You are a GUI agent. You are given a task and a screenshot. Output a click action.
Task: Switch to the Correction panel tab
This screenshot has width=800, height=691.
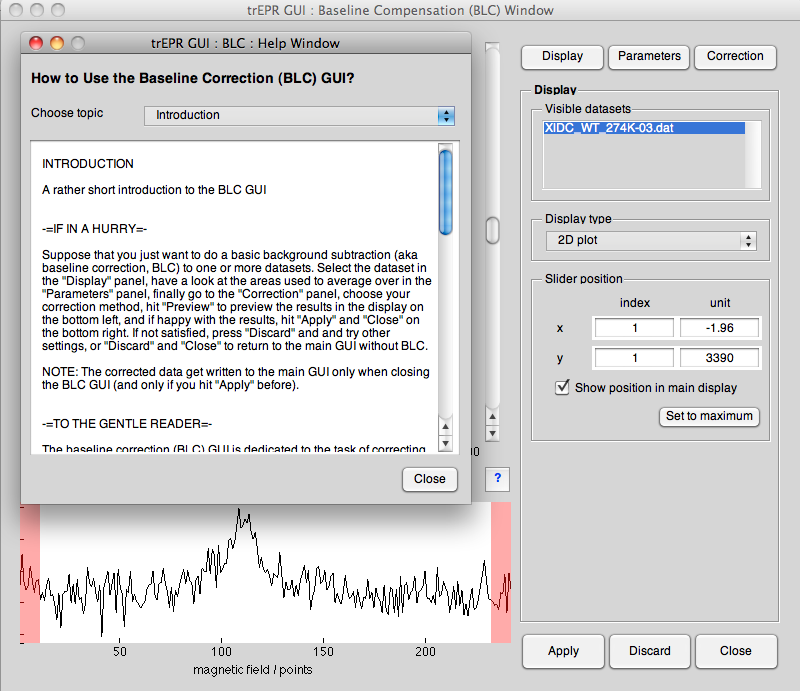click(735, 57)
